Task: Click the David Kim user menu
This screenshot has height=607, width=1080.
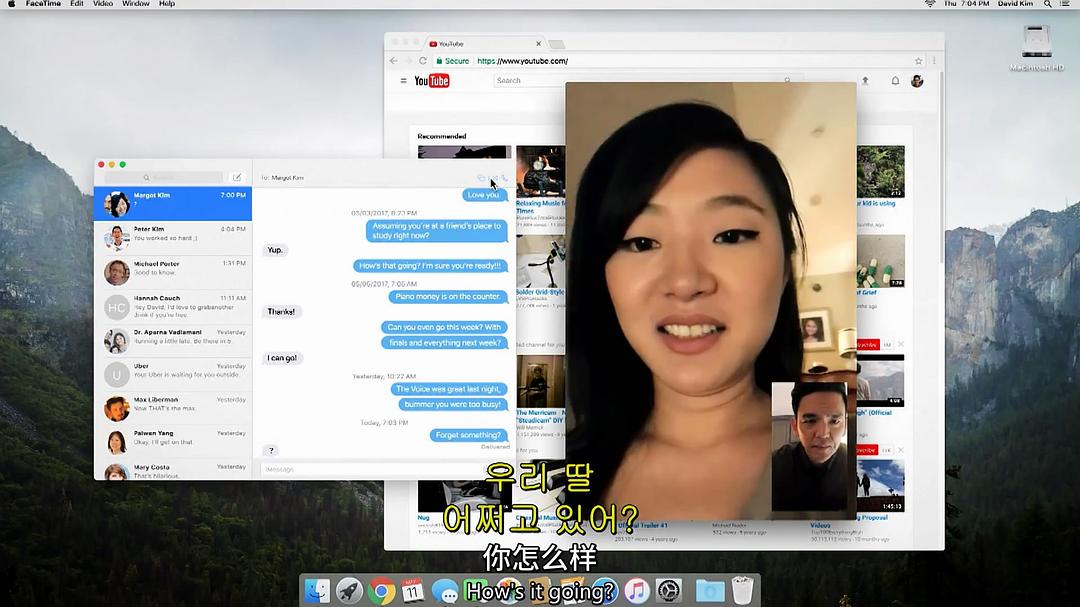Action: (1015, 4)
